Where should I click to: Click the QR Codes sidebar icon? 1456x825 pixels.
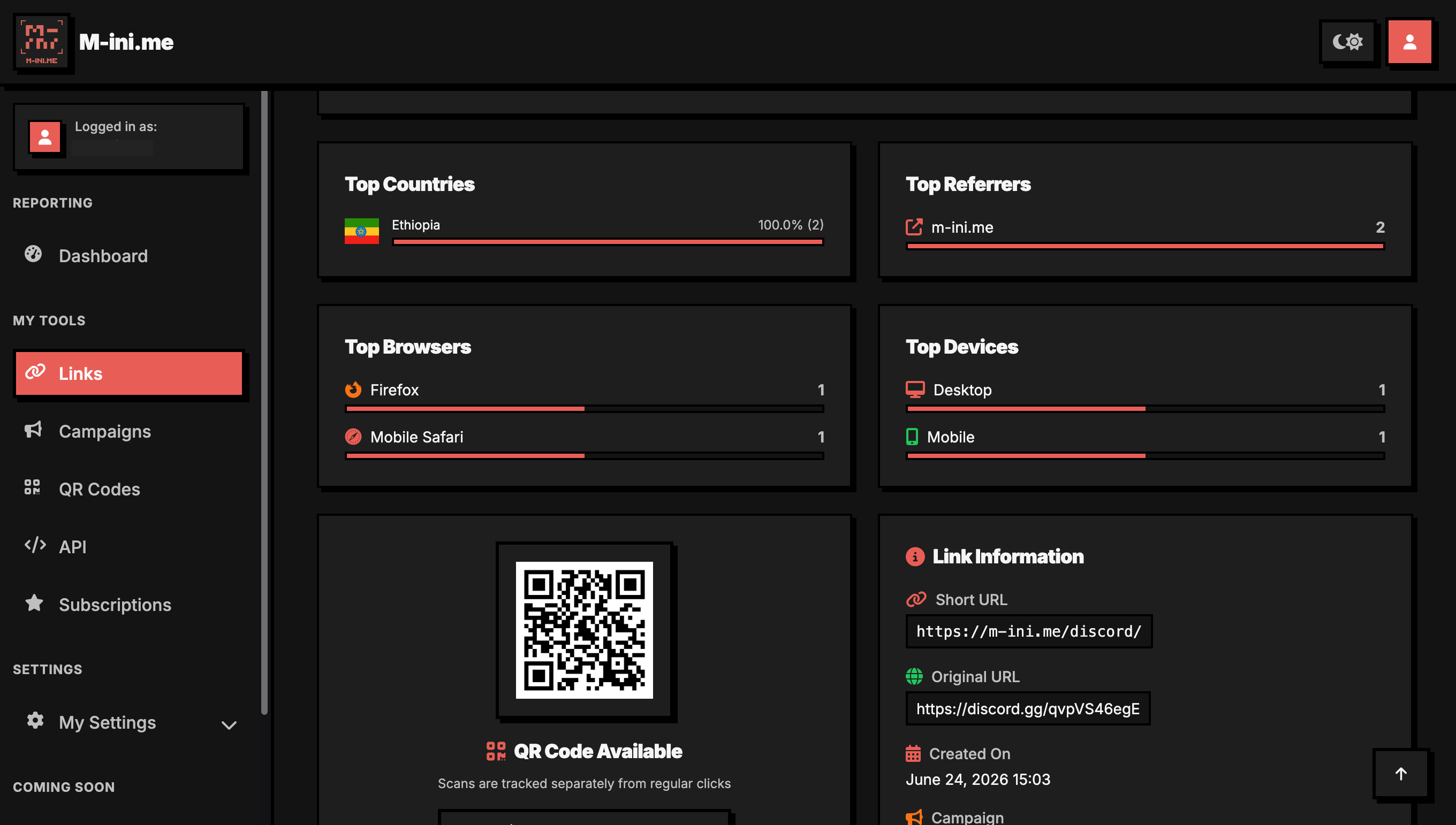pos(32,487)
